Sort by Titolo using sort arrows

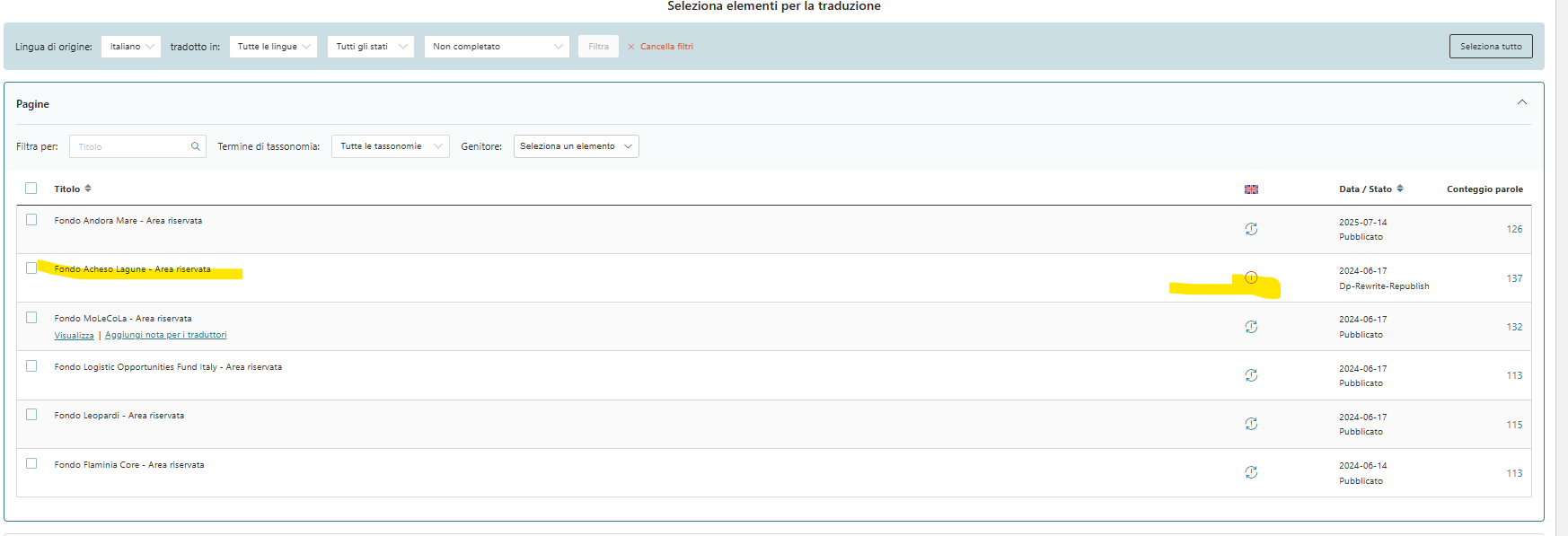click(88, 189)
